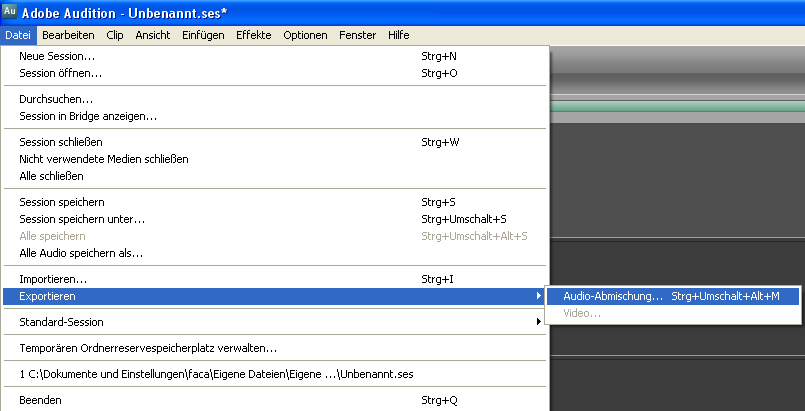Click Session speichern menu item

(x=275, y=202)
